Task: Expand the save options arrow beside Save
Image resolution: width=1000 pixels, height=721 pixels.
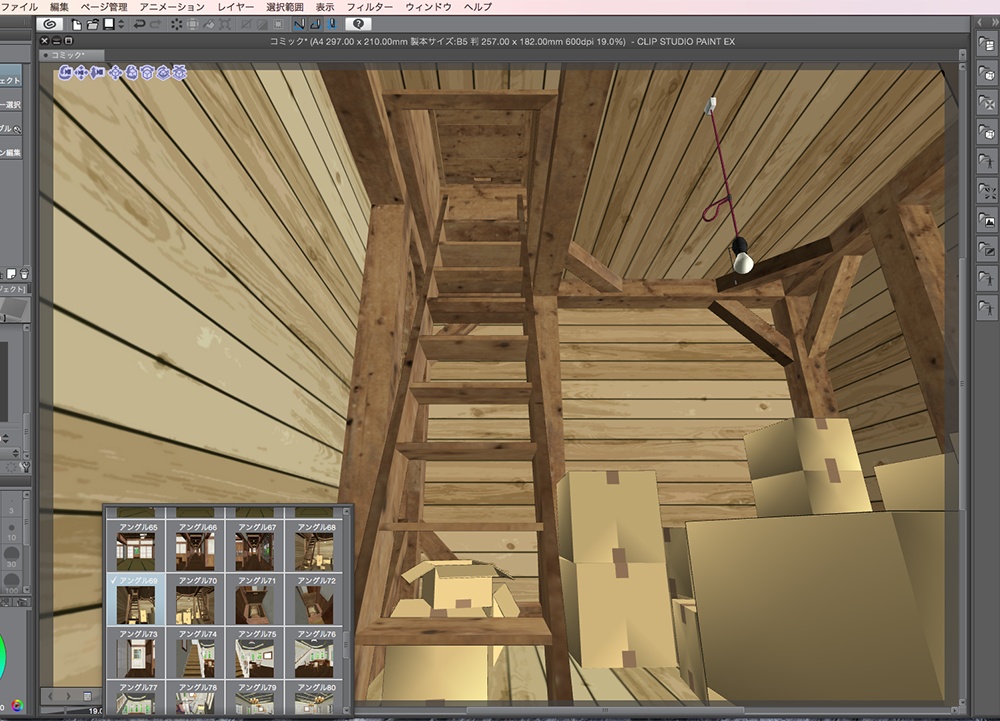Action: click(121, 24)
